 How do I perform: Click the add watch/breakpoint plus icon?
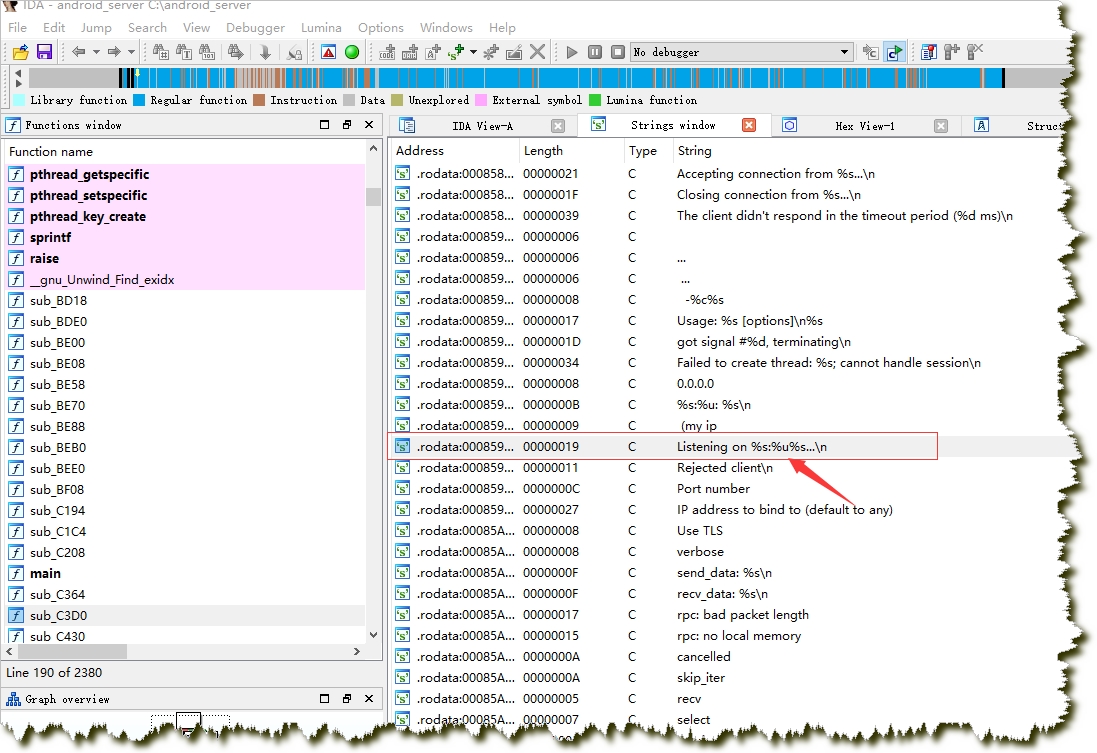pos(951,52)
